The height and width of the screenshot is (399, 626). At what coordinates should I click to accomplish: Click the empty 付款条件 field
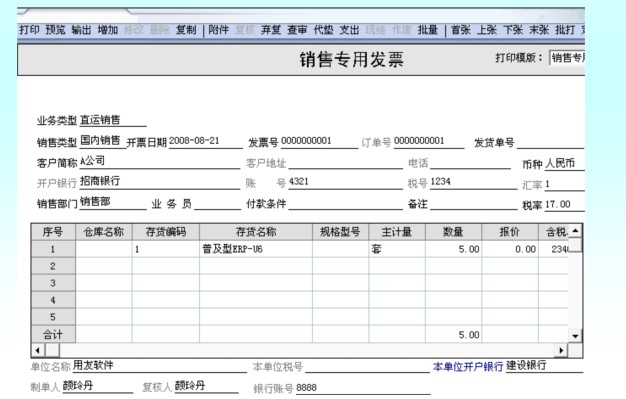345,203
